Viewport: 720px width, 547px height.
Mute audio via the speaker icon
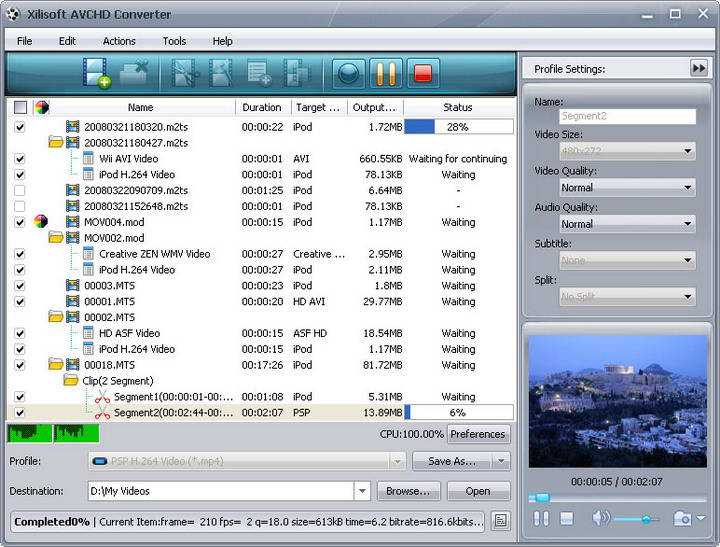pyautogui.click(x=600, y=518)
